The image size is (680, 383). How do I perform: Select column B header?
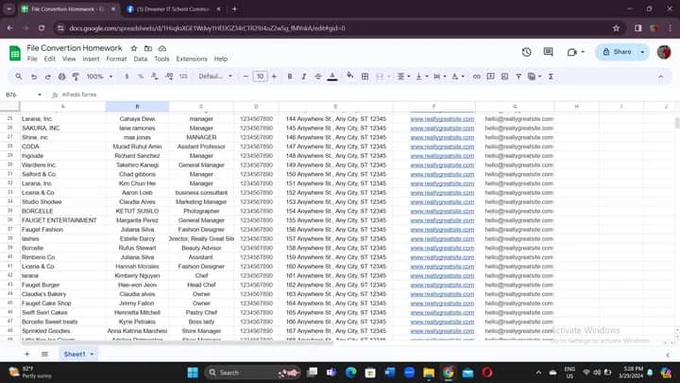click(137, 106)
